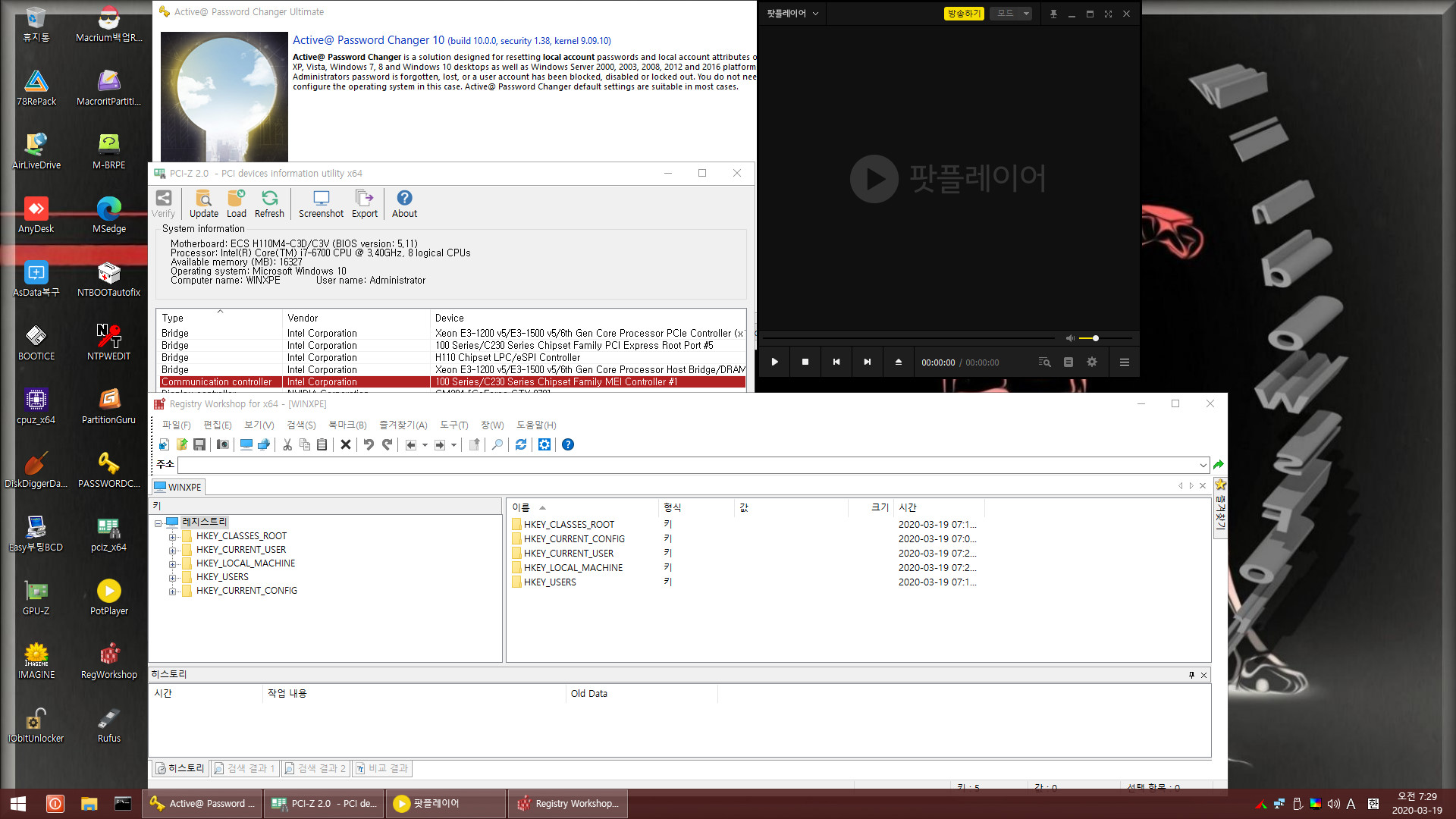Click the camera snapshot icon in Registry Workshop

[x=223, y=444]
